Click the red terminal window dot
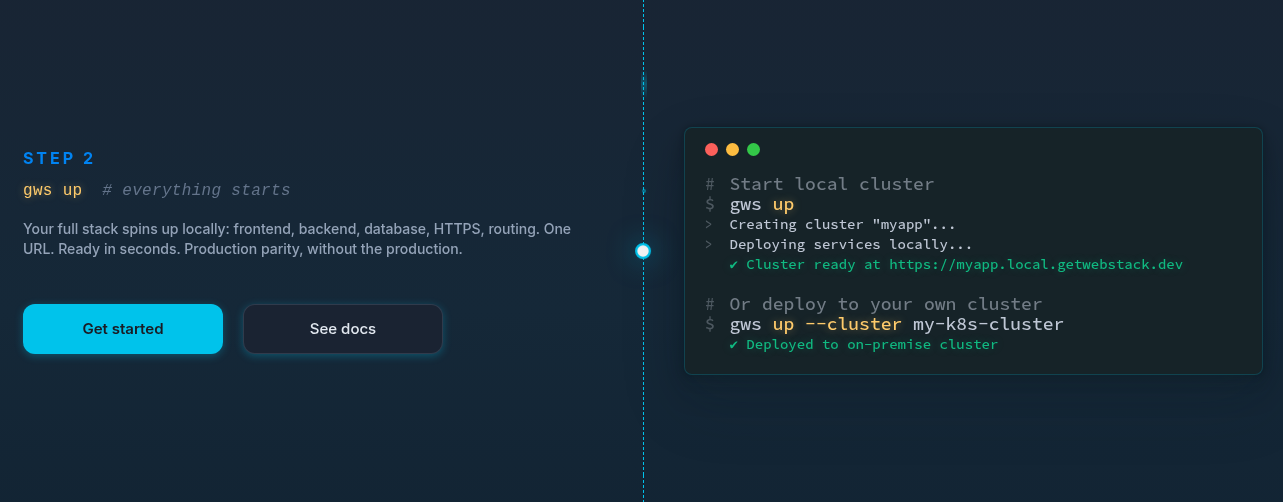Viewport: 1283px width, 502px height. coord(712,150)
